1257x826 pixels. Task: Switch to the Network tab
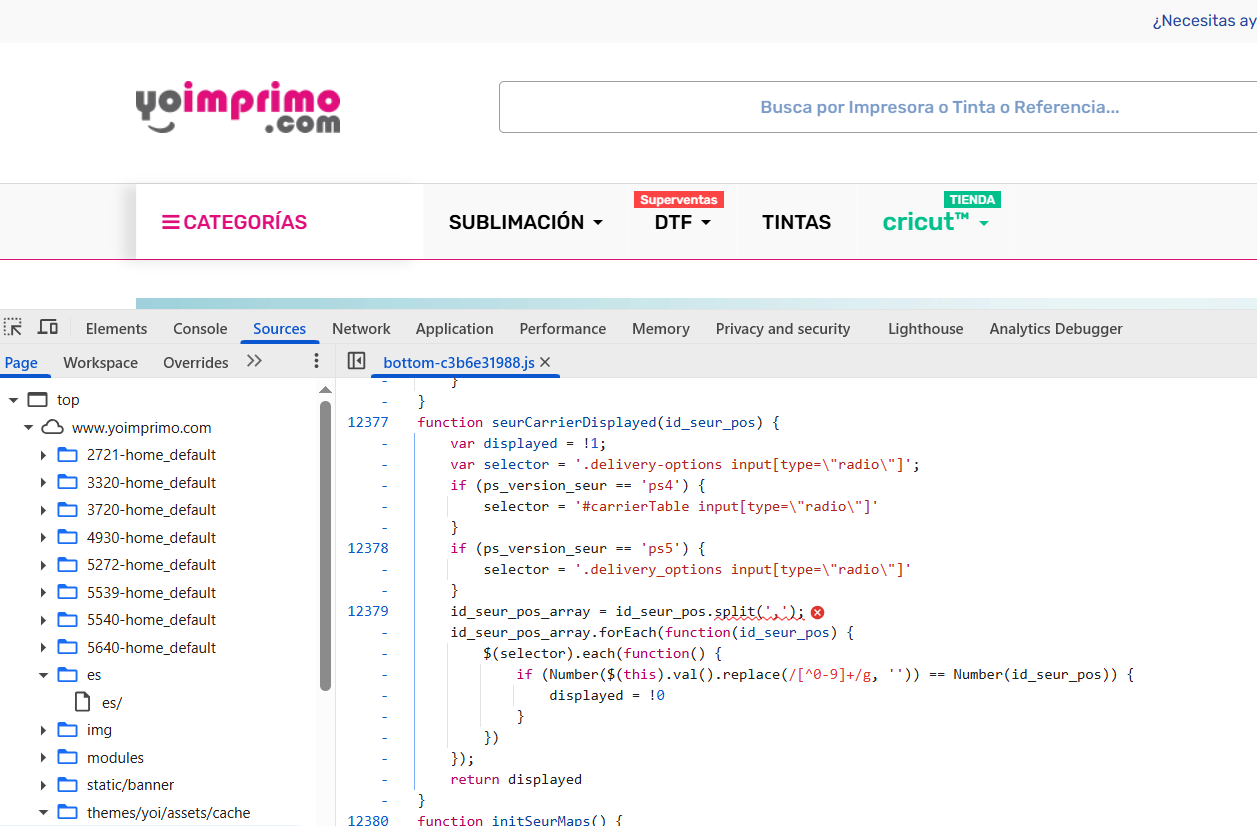361,328
